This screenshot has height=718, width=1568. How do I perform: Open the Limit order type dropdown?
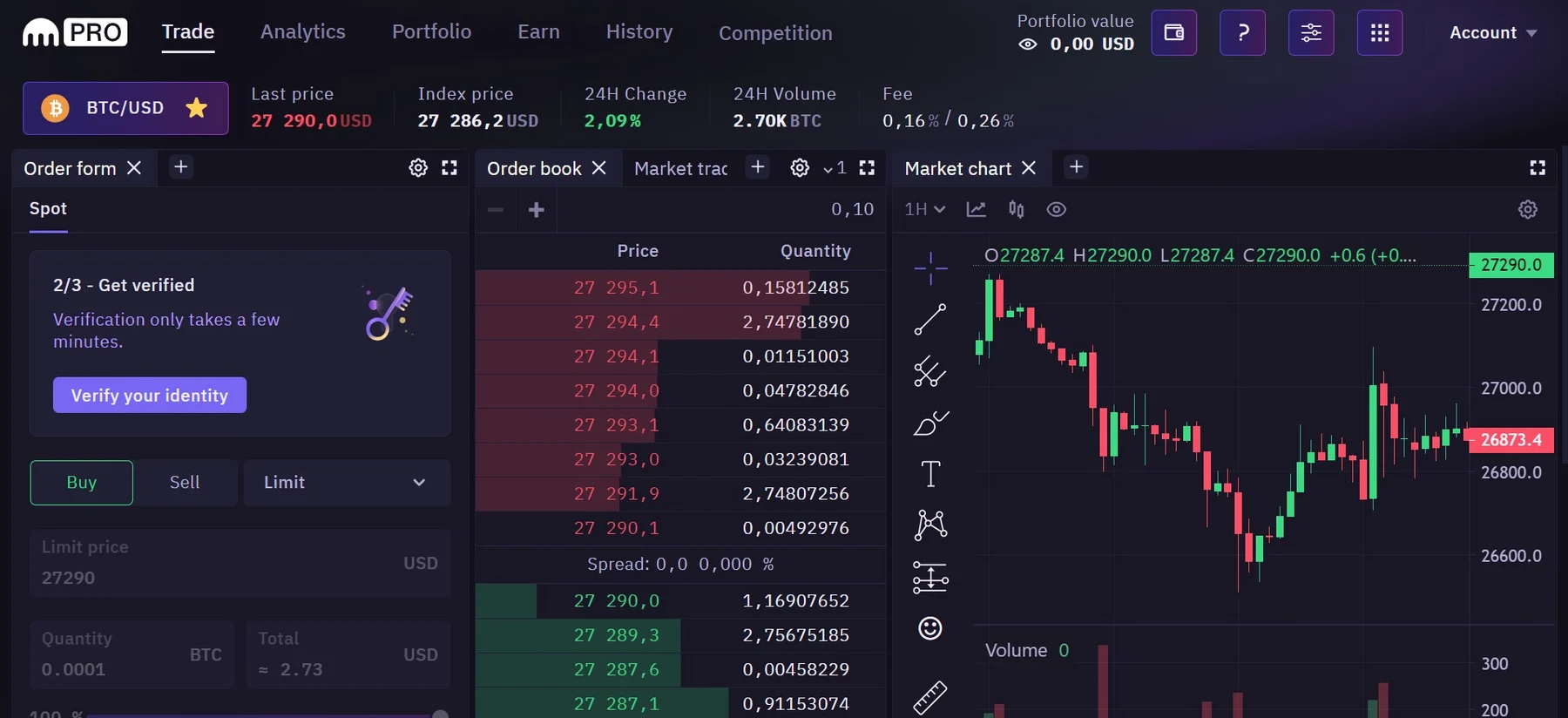347,483
